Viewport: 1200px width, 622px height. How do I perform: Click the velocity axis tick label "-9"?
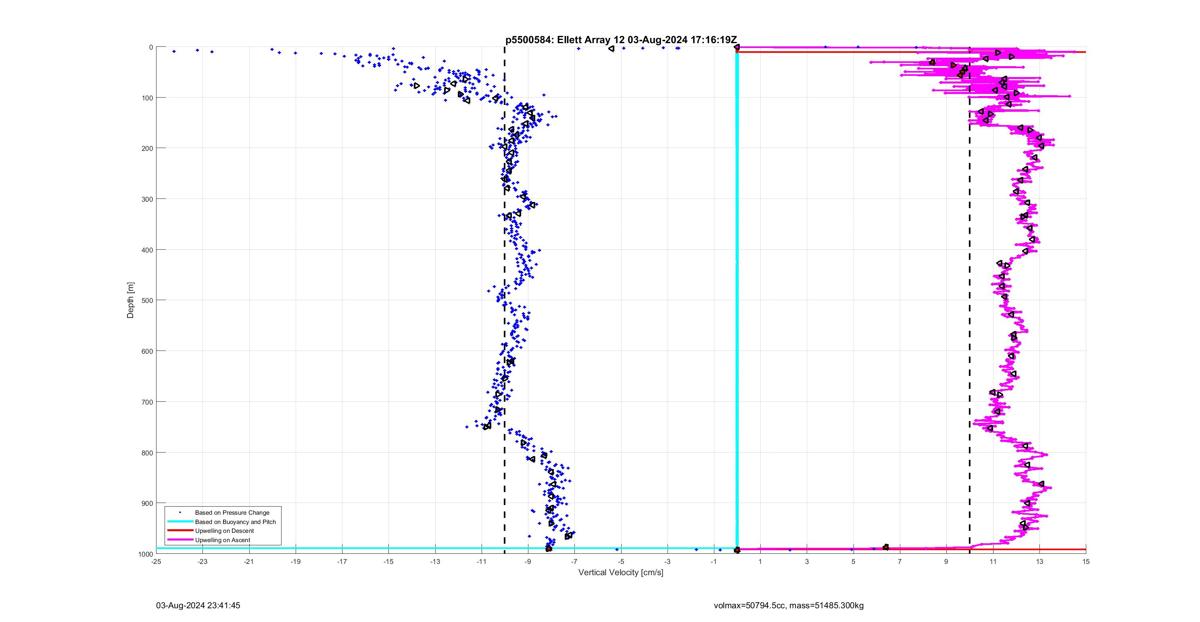528,562
